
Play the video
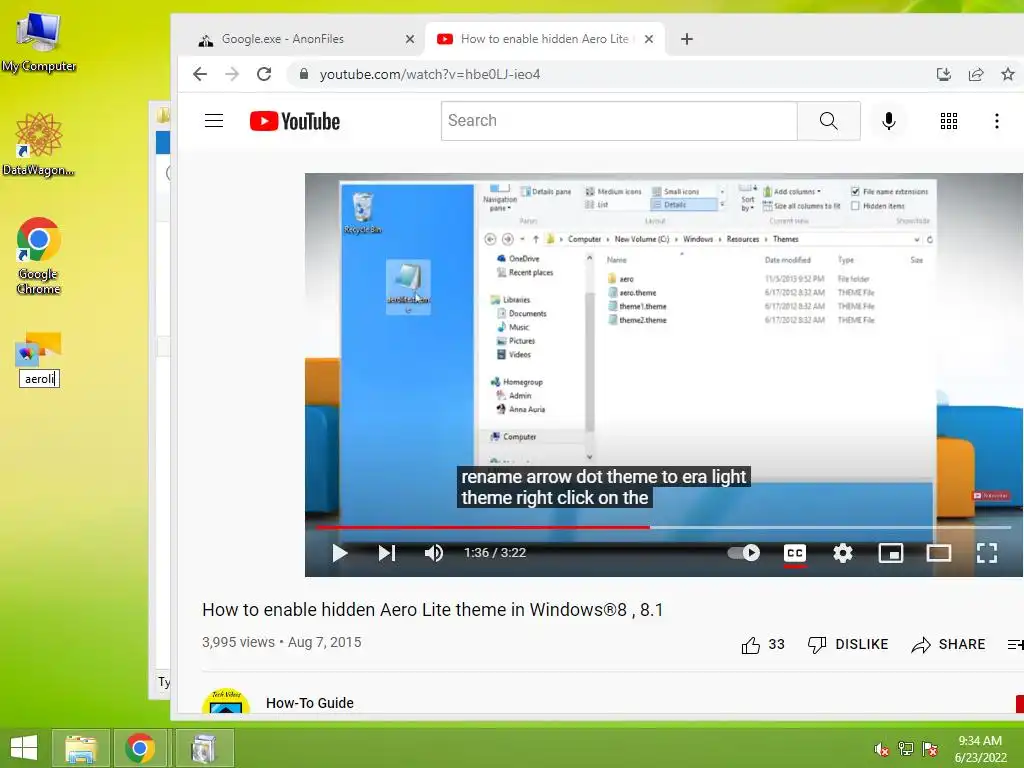[x=340, y=553]
